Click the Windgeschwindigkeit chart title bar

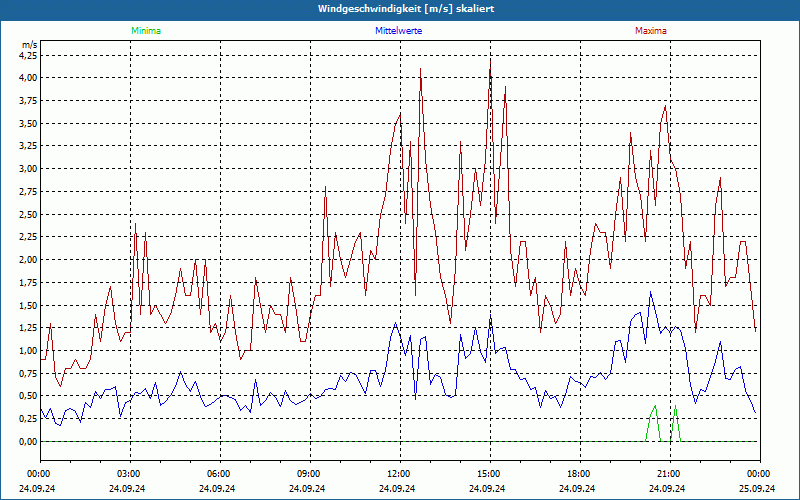click(x=400, y=9)
